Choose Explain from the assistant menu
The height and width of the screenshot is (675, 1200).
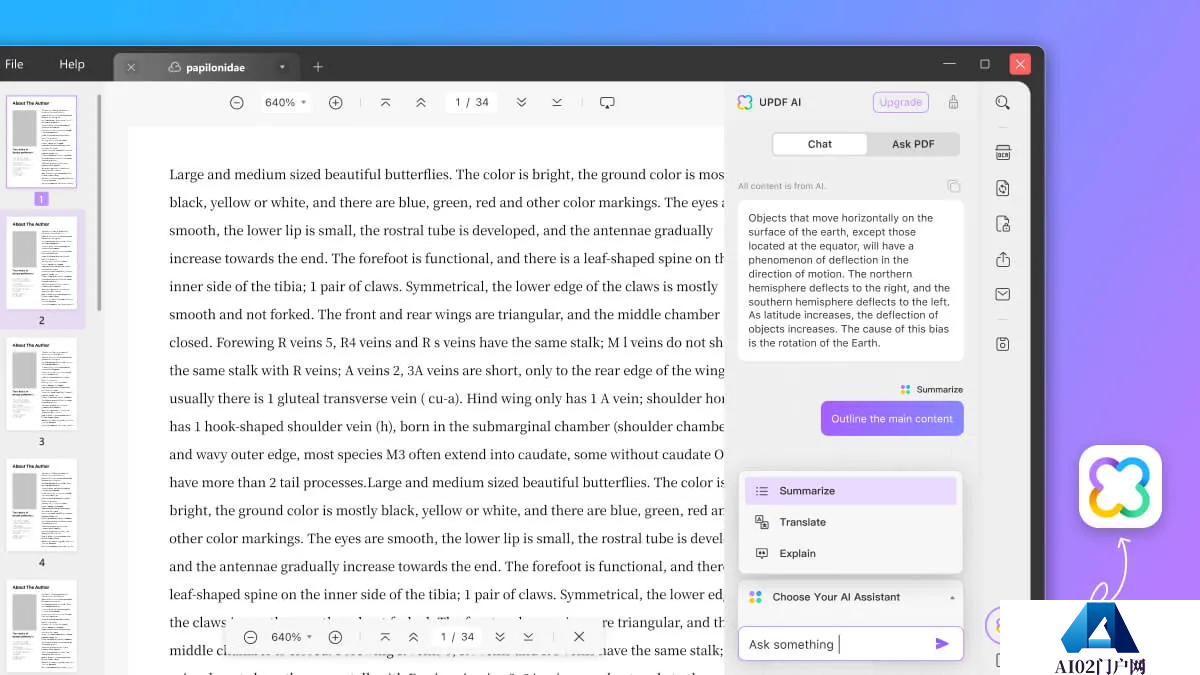click(x=850, y=553)
